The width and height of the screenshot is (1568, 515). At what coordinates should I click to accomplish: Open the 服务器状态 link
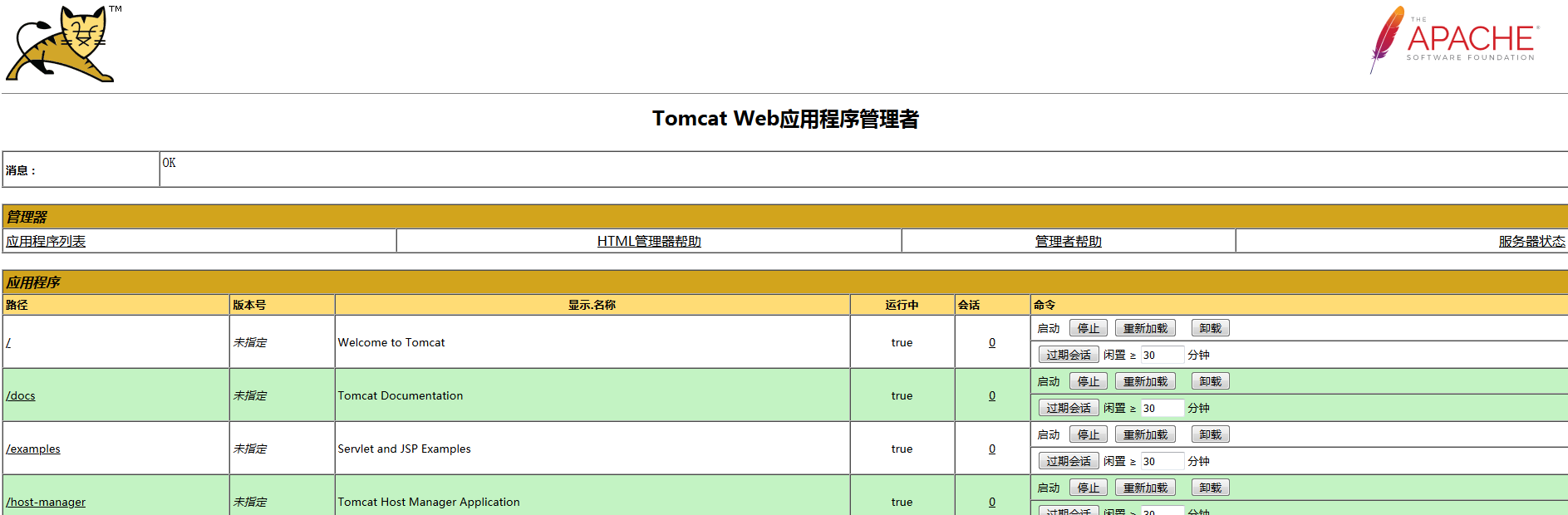click(1531, 241)
